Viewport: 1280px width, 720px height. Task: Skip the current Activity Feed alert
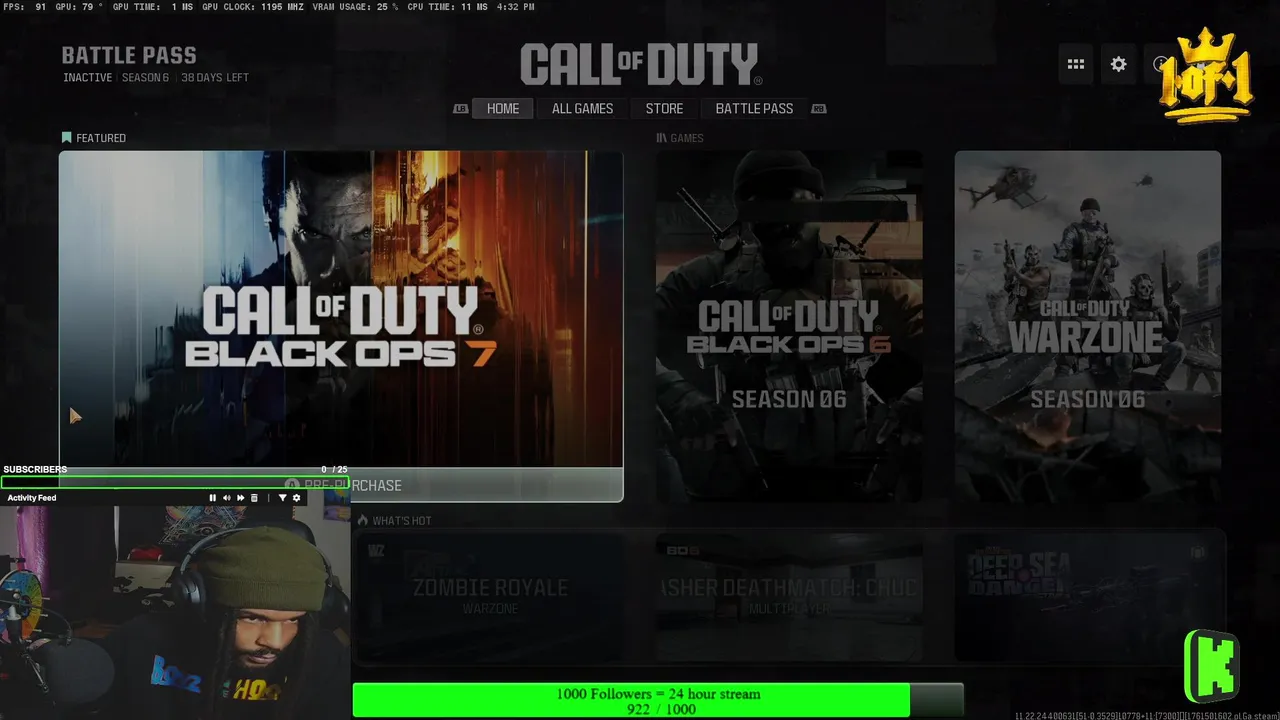coord(240,498)
